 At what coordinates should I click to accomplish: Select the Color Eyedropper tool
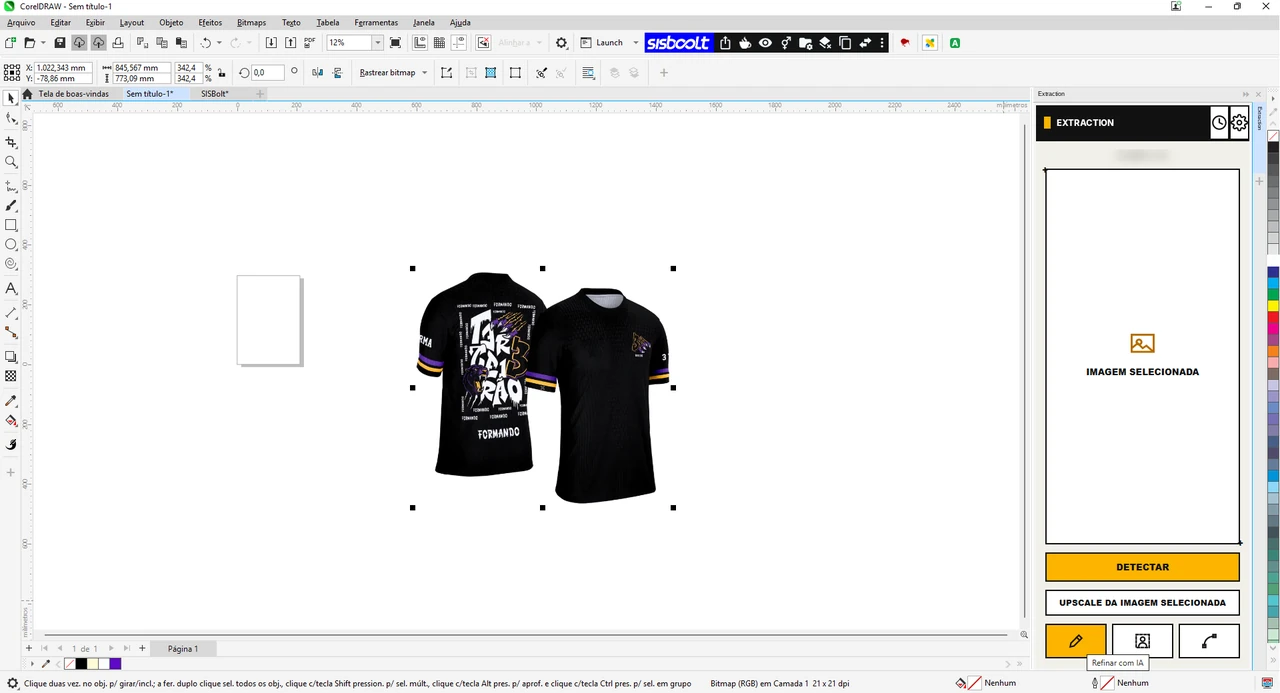pyautogui.click(x=11, y=401)
